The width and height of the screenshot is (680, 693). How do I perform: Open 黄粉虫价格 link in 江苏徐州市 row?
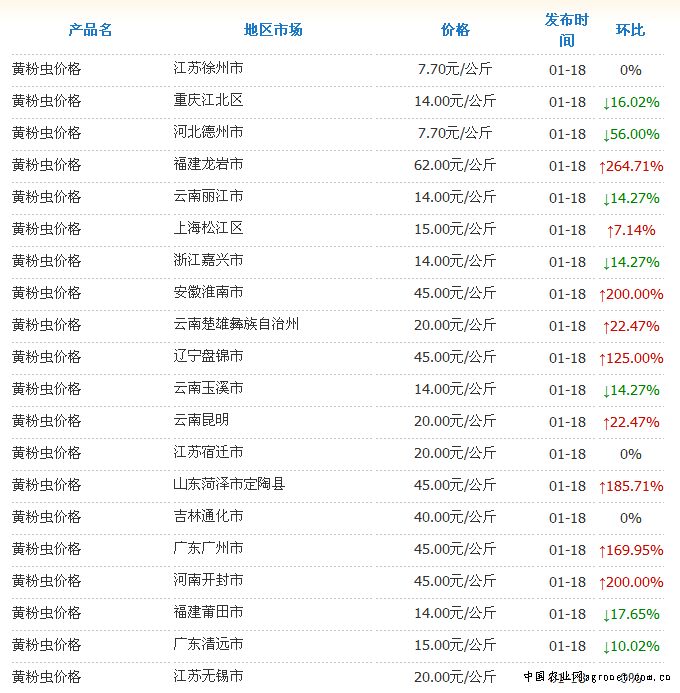point(47,70)
